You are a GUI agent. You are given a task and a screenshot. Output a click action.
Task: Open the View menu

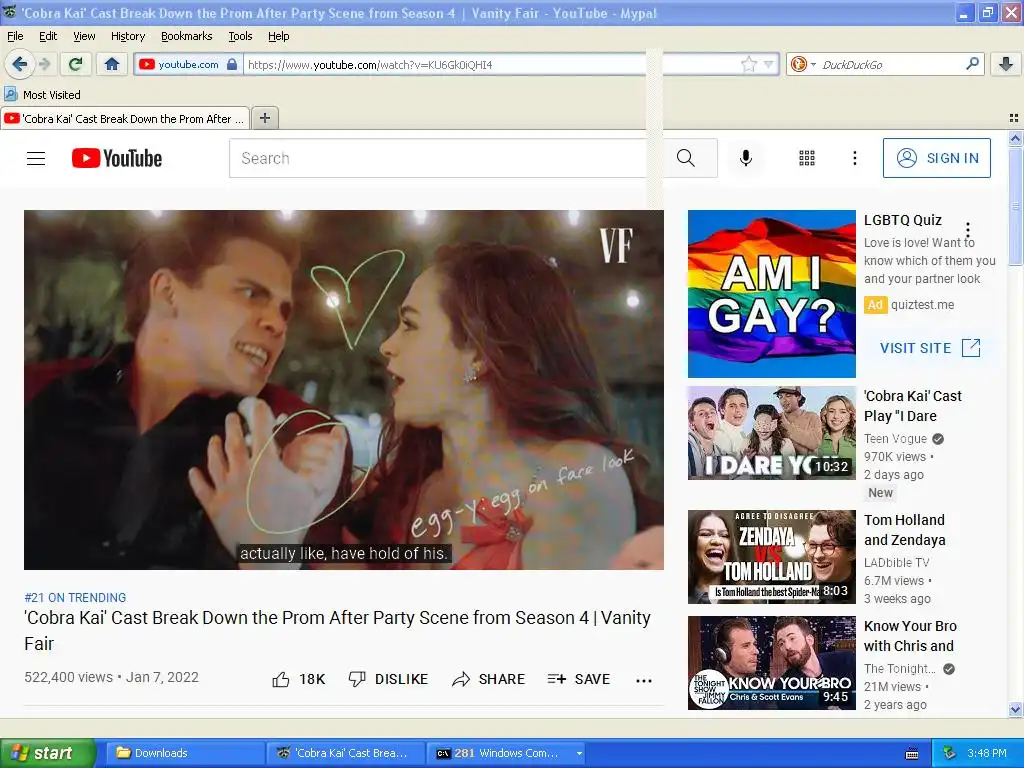84,36
